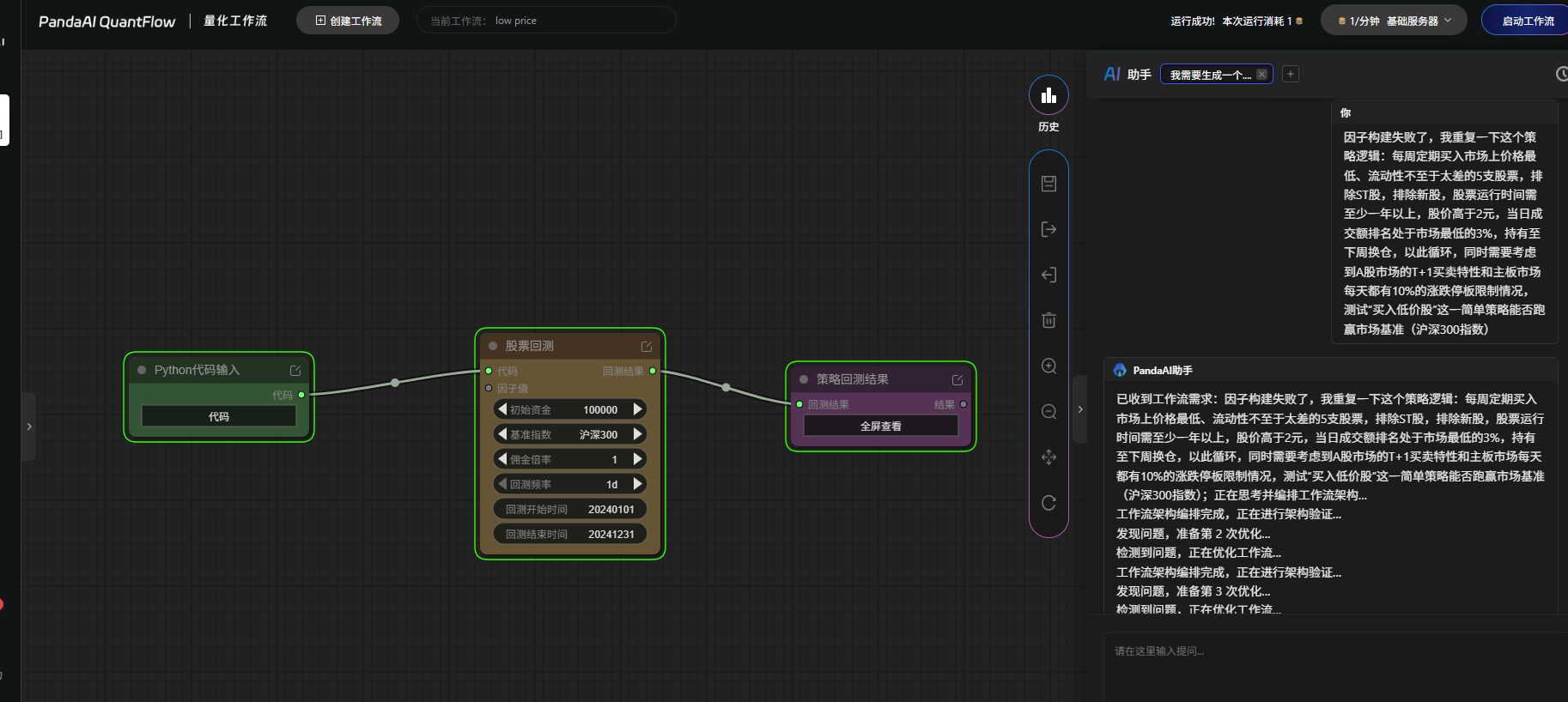
Task: Click the import icon in vertical toolbar
Action: (1048, 275)
